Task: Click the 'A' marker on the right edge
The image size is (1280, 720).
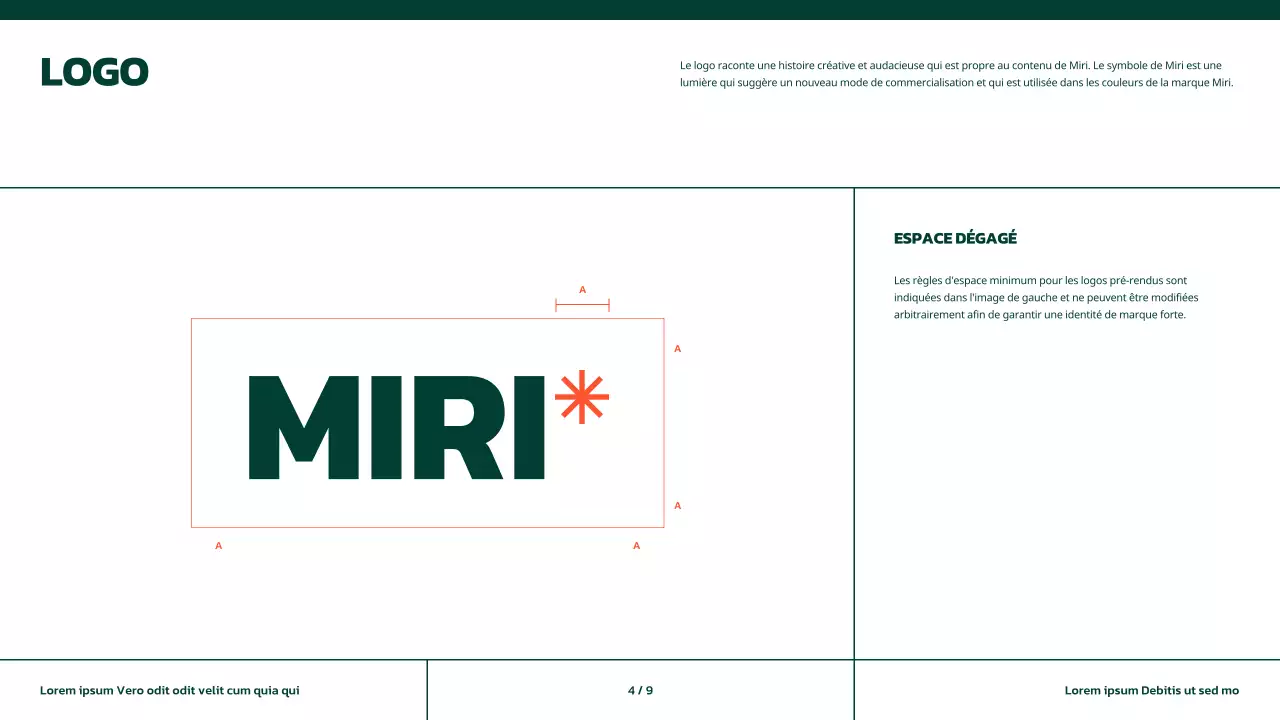Action: tap(677, 348)
